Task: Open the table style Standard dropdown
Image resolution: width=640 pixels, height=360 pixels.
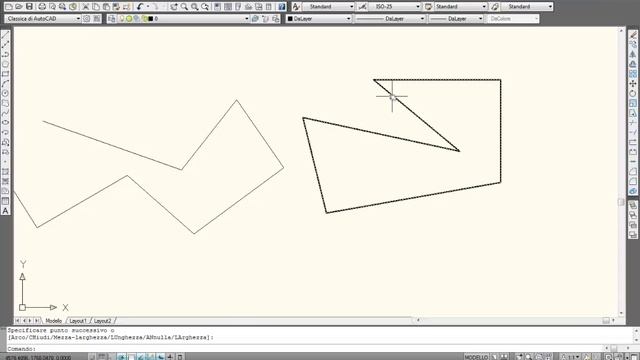Action: coord(460,7)
